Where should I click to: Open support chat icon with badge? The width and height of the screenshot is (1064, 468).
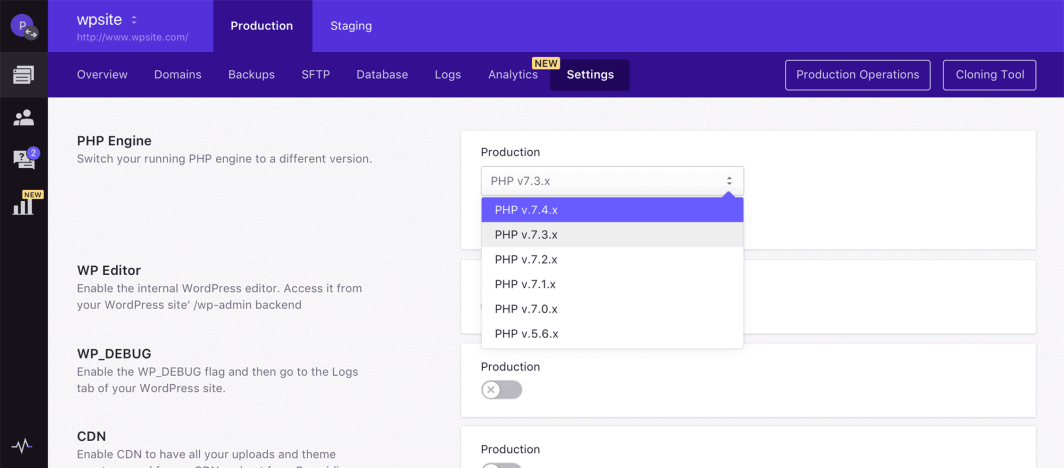pyautogui.click(x=23, y=159)
